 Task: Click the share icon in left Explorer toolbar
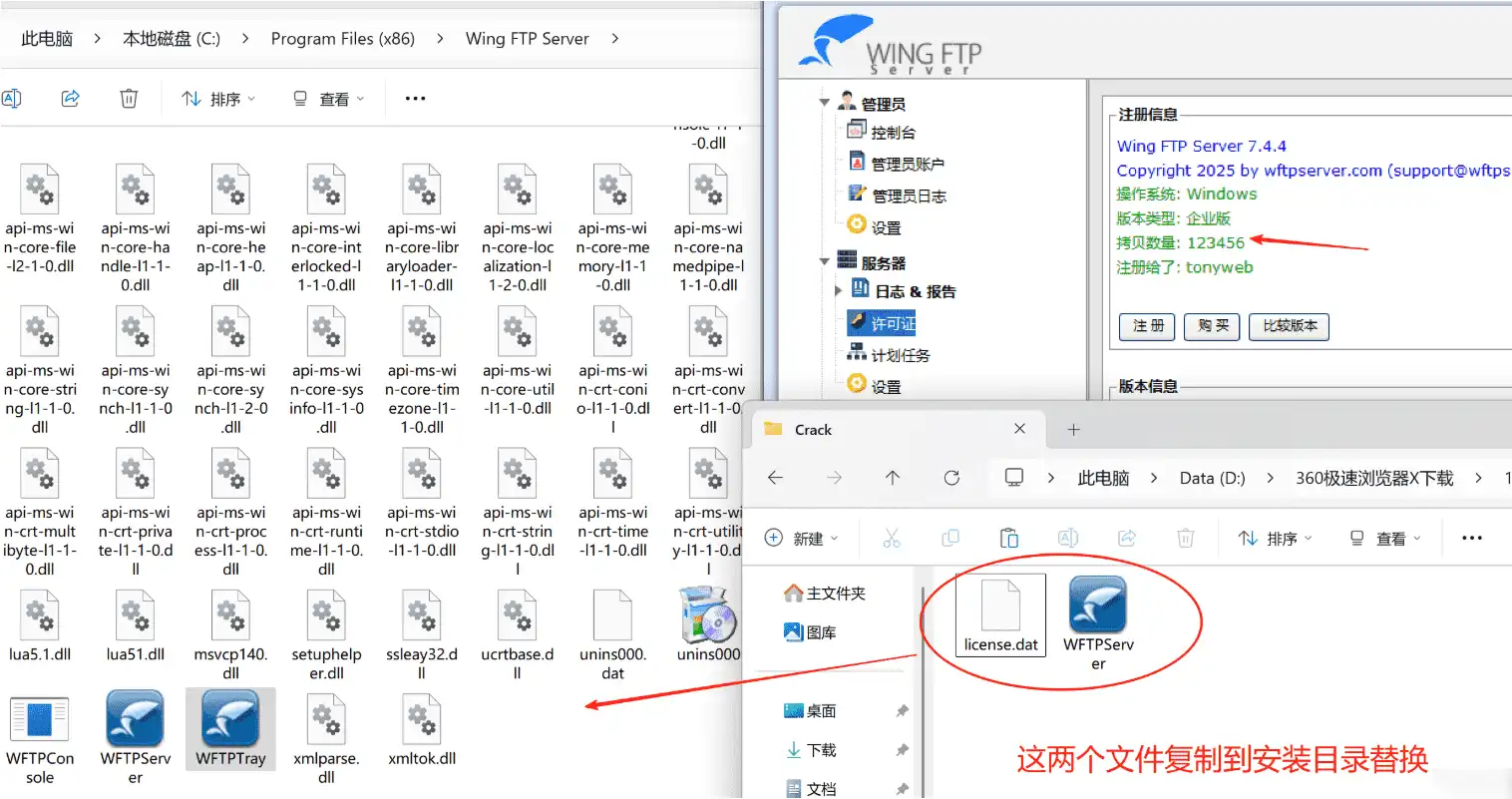(x=71, y=98)
